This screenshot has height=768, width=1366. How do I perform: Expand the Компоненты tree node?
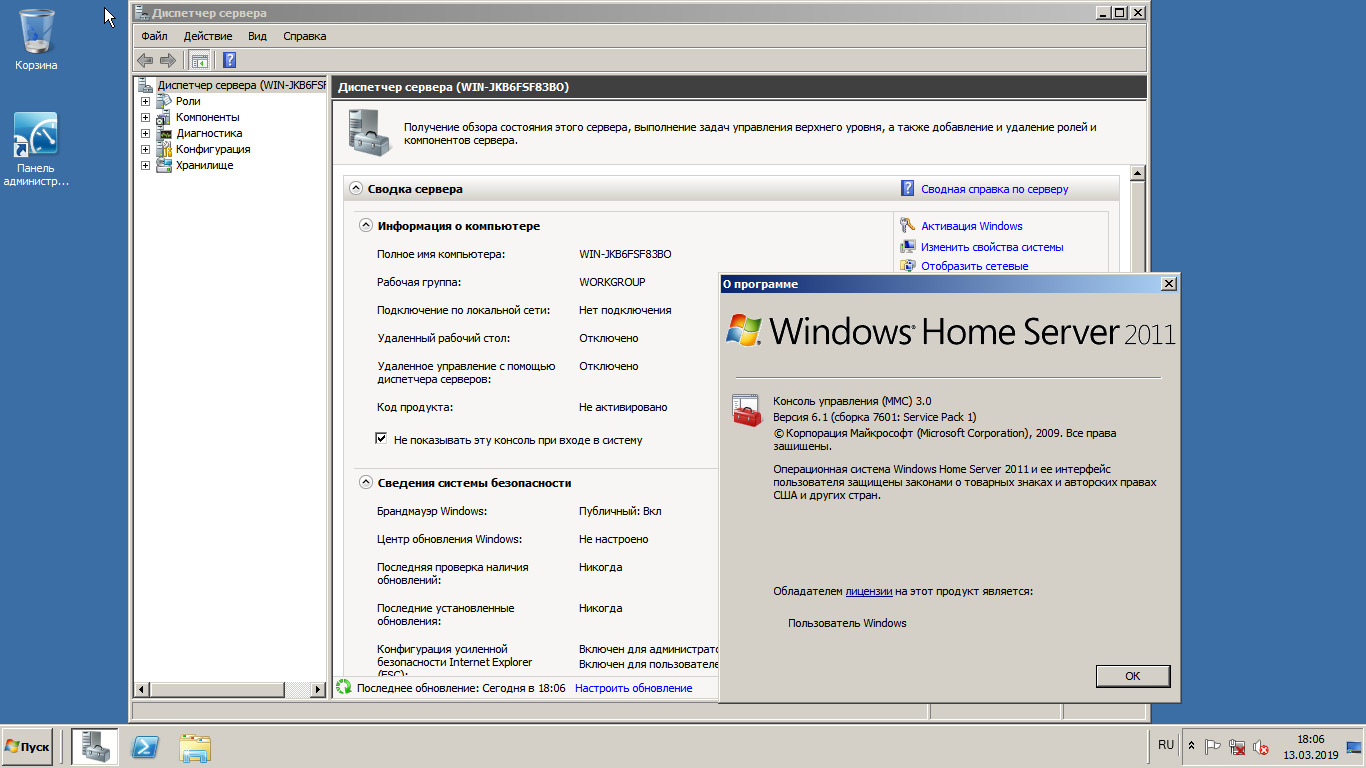(145, 117)
